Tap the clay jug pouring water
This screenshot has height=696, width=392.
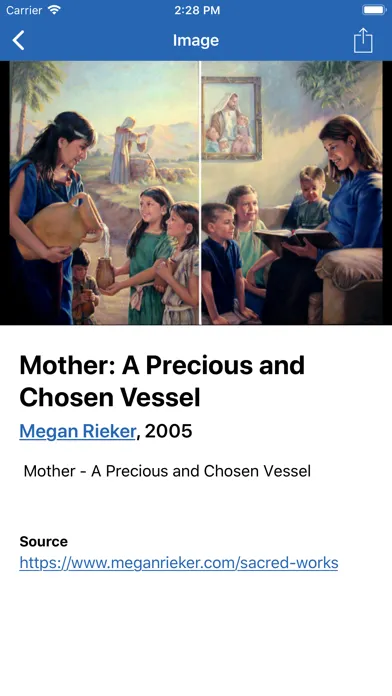coord(62,224)
